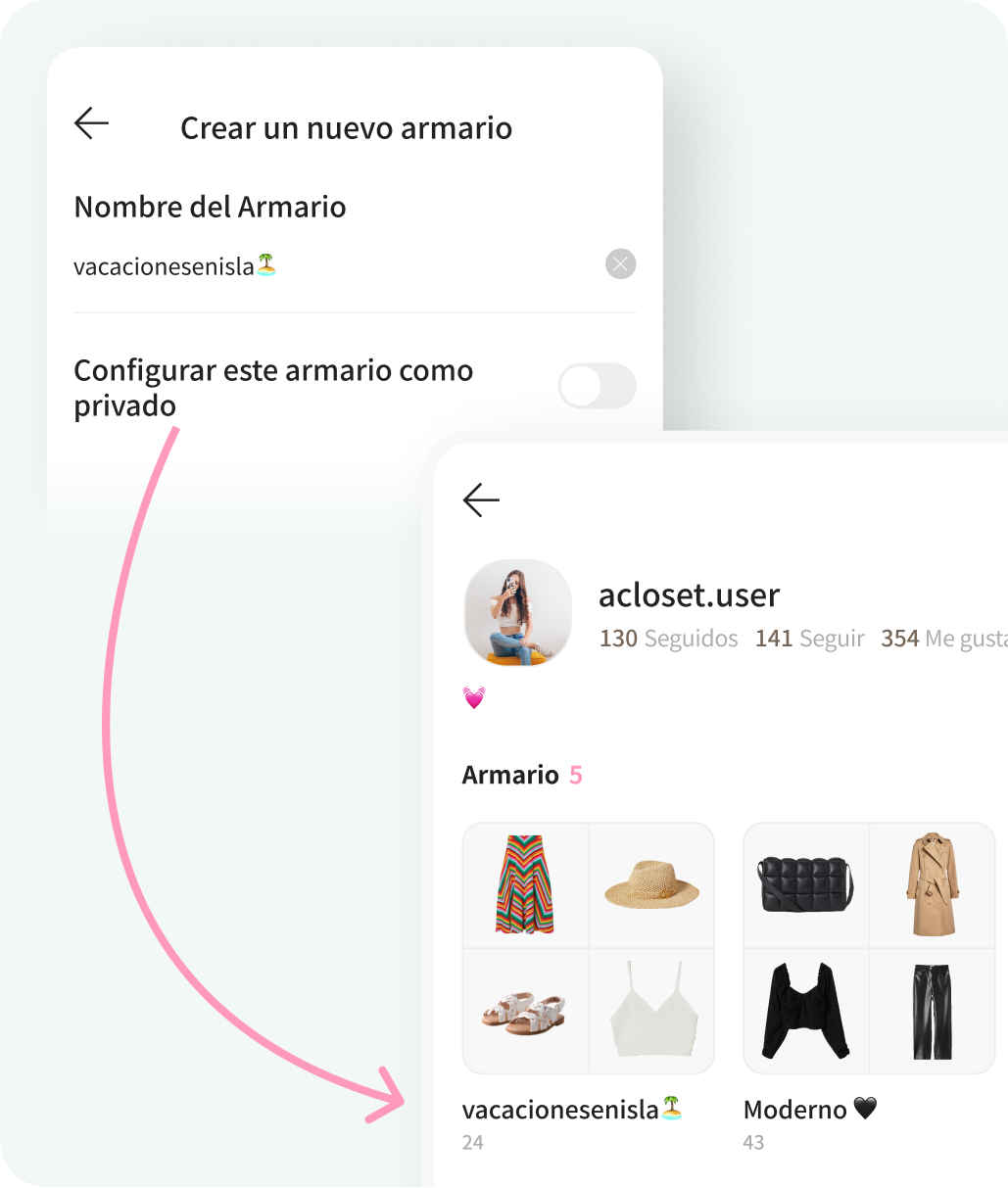Click back arrow on profile page
The image size is (1008, 1188).
tap(481, 499)
